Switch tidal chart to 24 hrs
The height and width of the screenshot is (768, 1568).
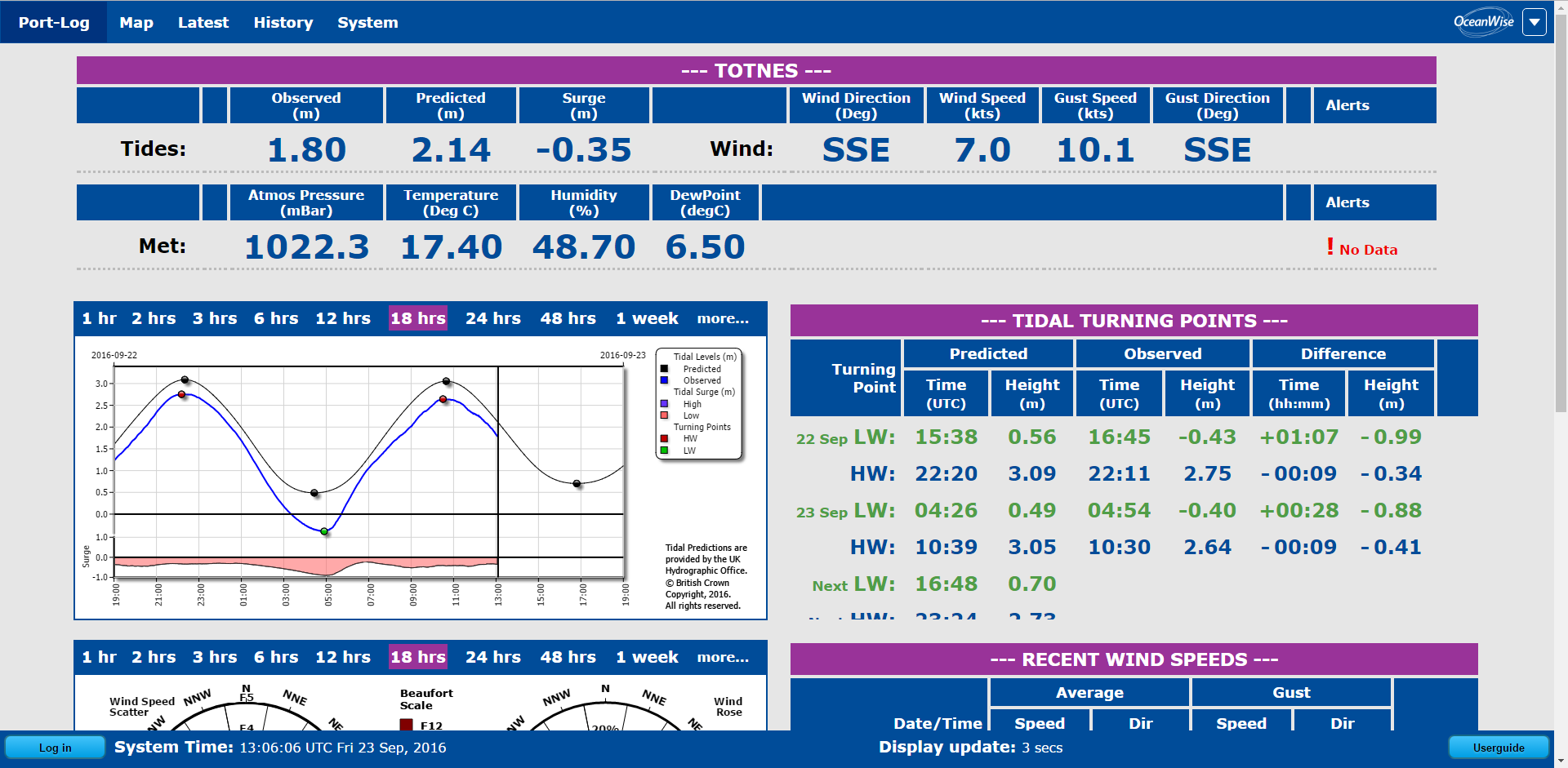pyautogui.click(x=492, y=318)
